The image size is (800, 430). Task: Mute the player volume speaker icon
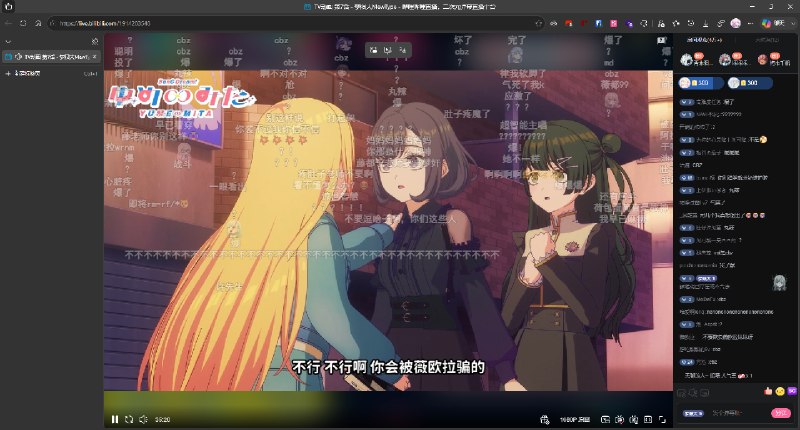[143, 419]
